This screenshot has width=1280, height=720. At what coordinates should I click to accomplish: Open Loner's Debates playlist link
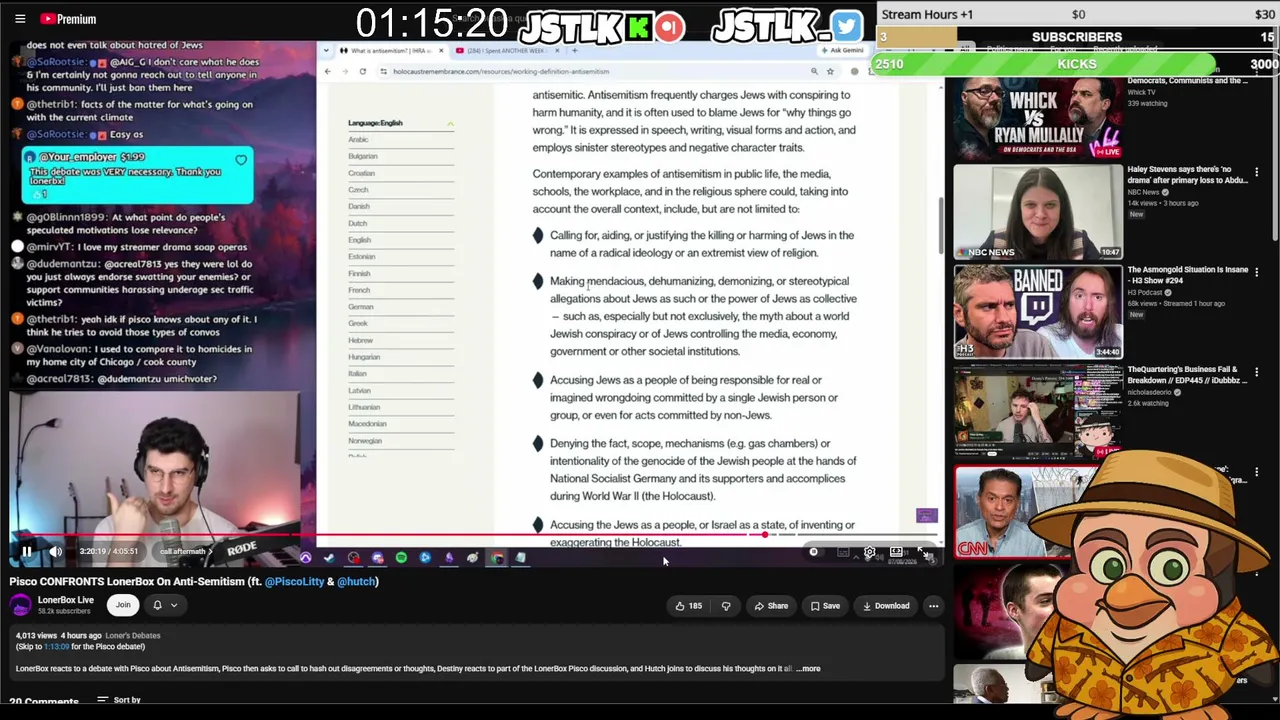(x=133, y=635)
